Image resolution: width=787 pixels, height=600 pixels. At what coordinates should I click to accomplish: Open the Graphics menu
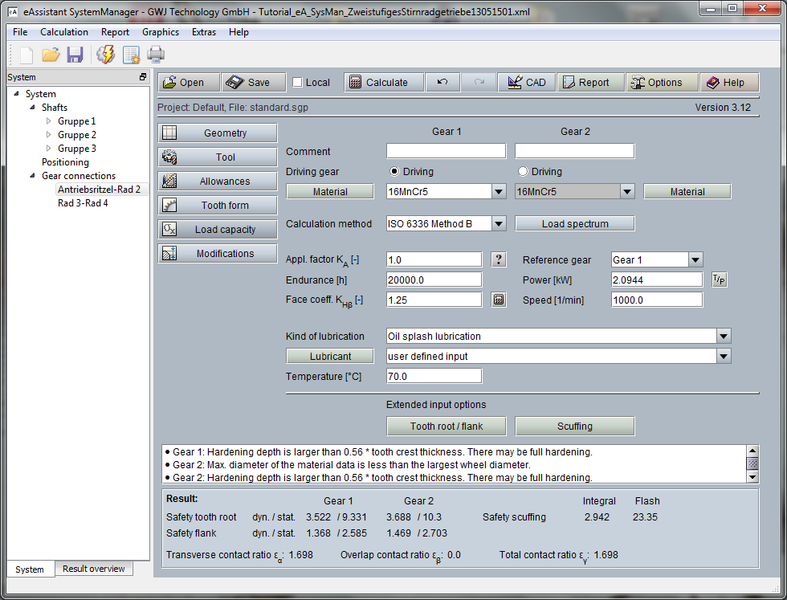click(x=160, y=32)
